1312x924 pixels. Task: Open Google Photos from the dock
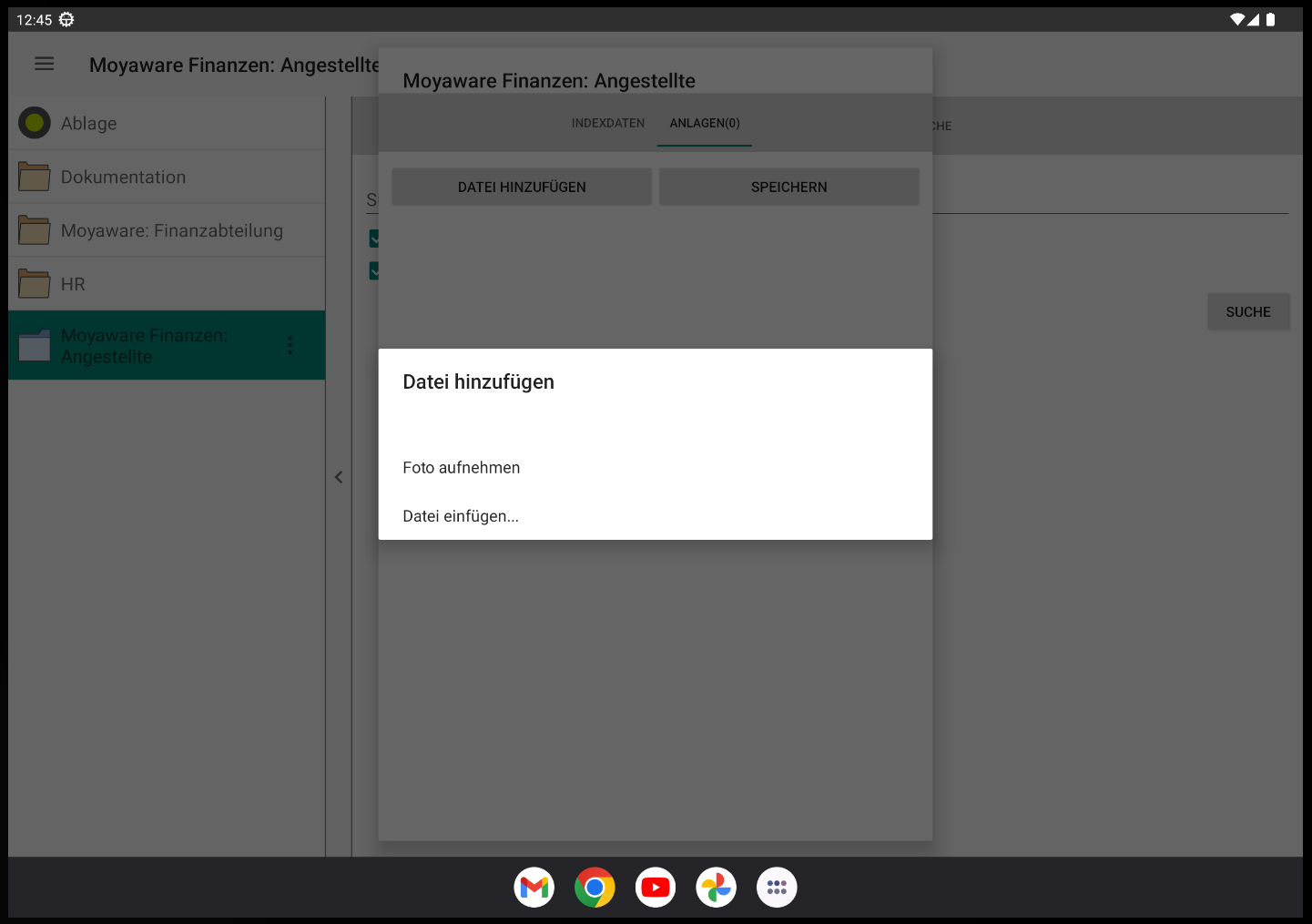pyautogui.click(x=717, y=887)
